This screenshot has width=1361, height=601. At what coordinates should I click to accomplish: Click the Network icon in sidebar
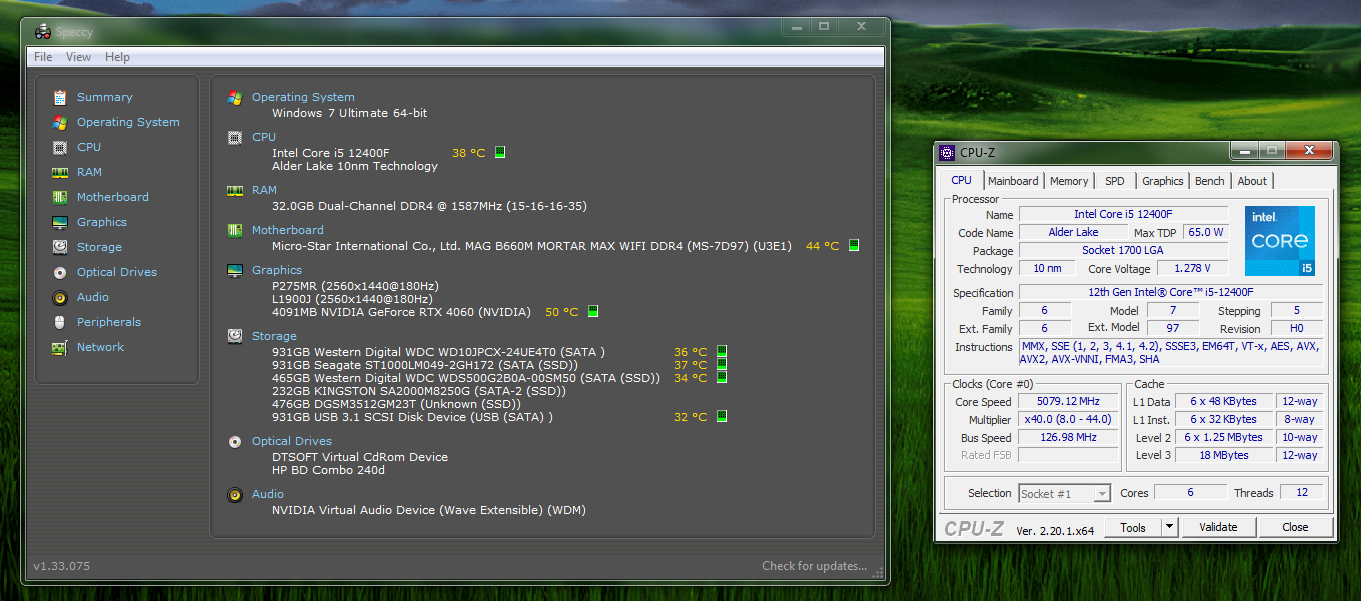(x=60, y=347)
